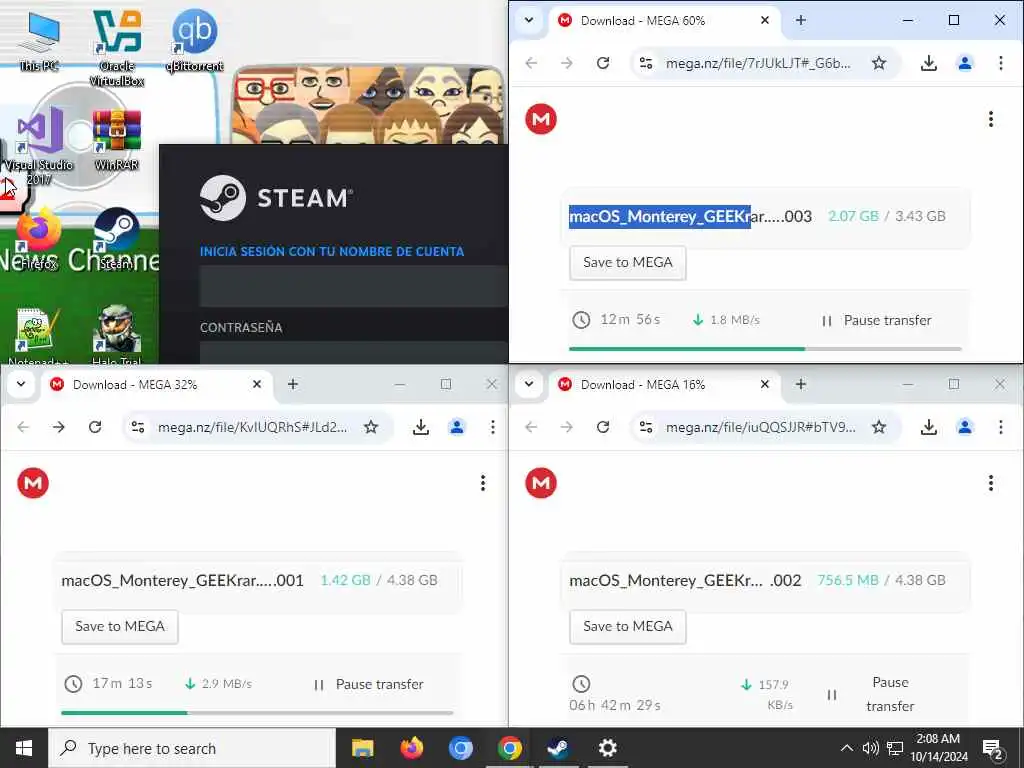Click MEGA logo in the 32% window
Viewport: 1024px width, 768px height.
coord(33,483)
